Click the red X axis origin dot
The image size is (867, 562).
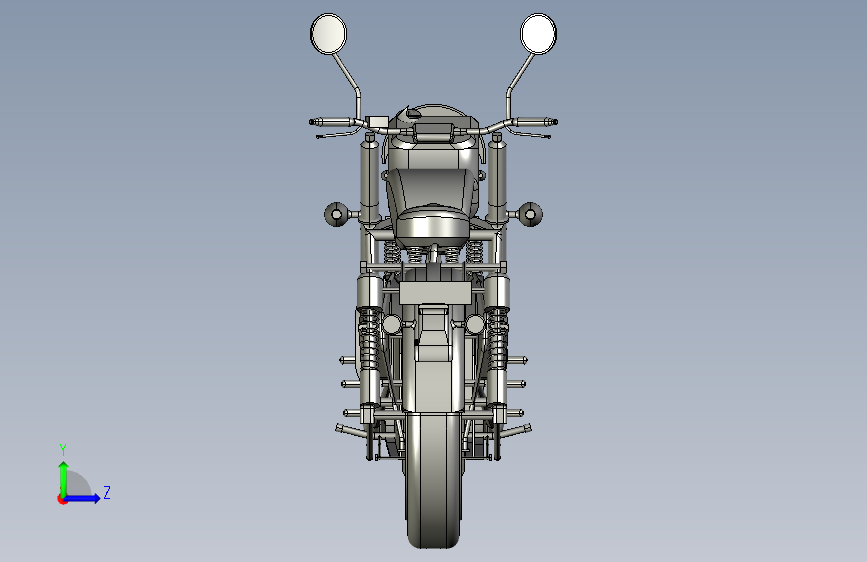[62, 499]
